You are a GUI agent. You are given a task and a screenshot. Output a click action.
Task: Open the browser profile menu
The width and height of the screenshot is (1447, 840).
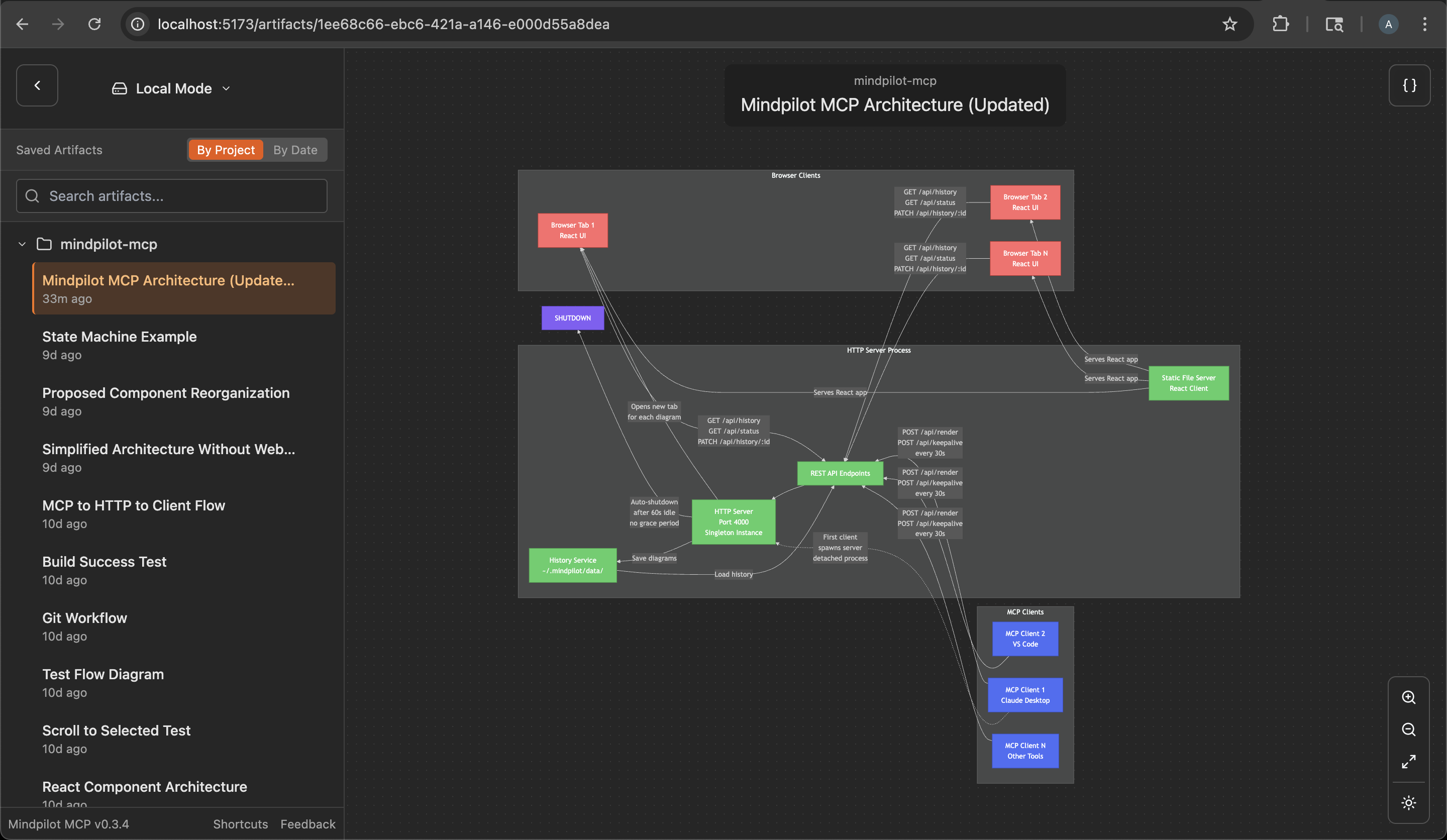coord(1388,24)
